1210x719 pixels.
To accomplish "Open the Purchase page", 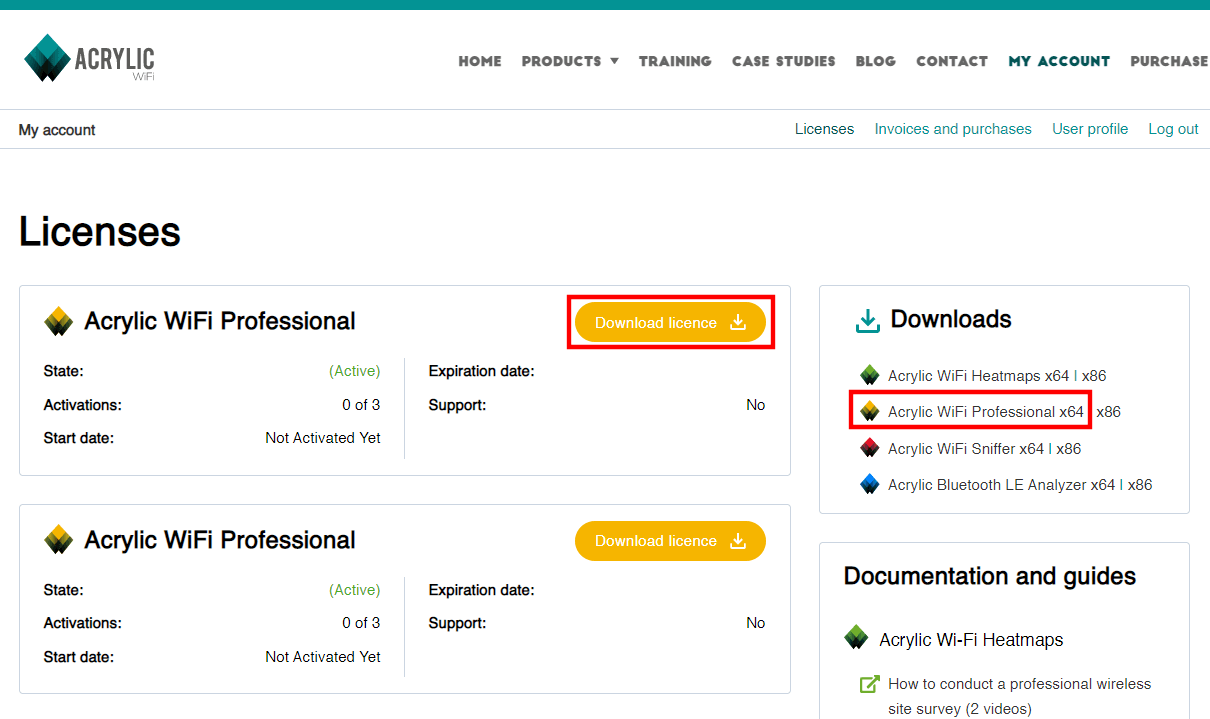I will click(1170, 61).
